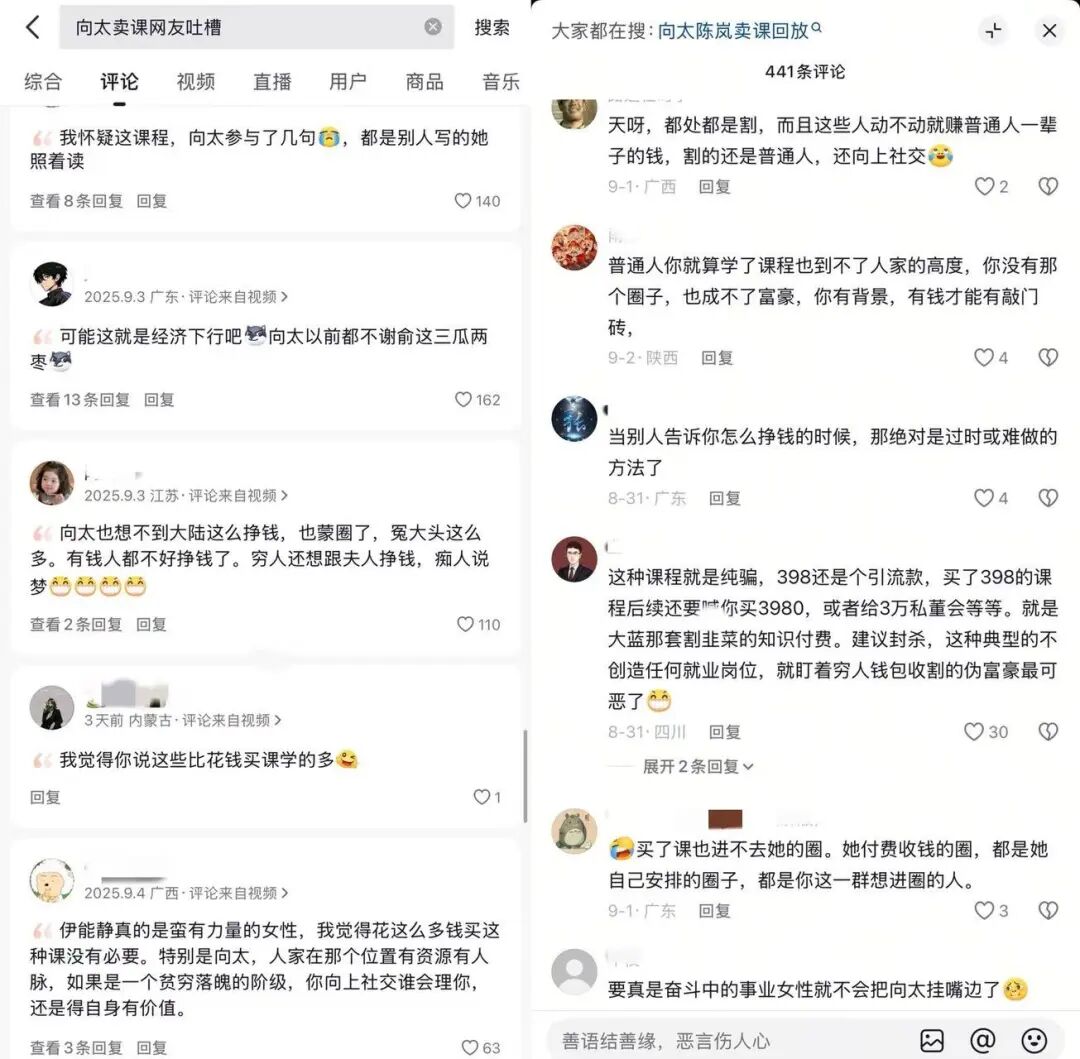Open image picker in comment bar

pos(932,1040)
